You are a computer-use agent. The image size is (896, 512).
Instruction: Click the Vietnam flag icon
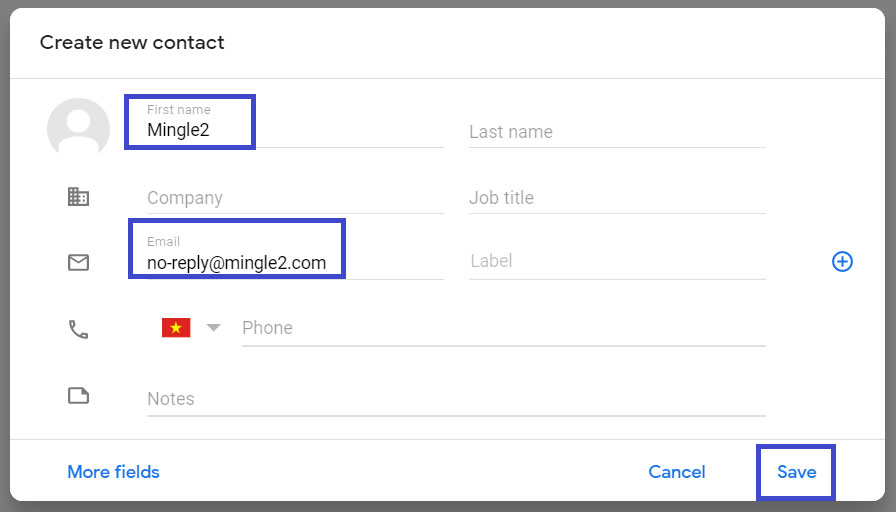click(x=176, y=328)
